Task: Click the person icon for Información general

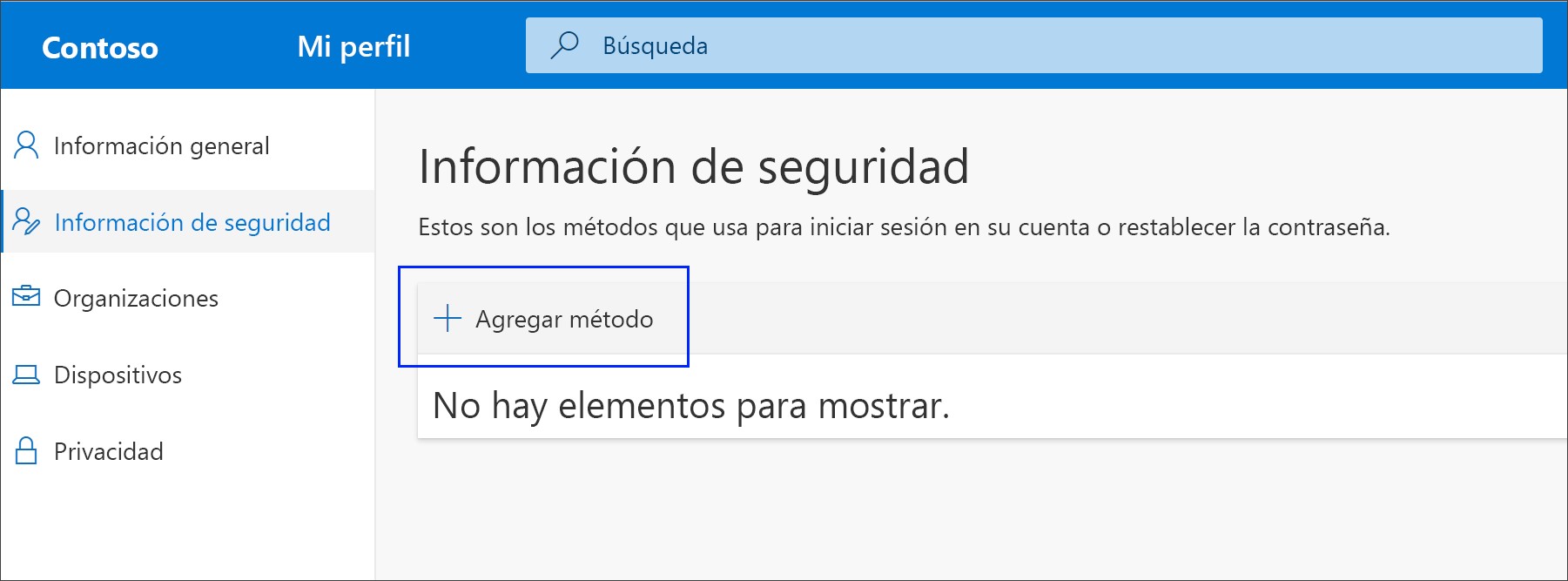Action: coord(26,145)
